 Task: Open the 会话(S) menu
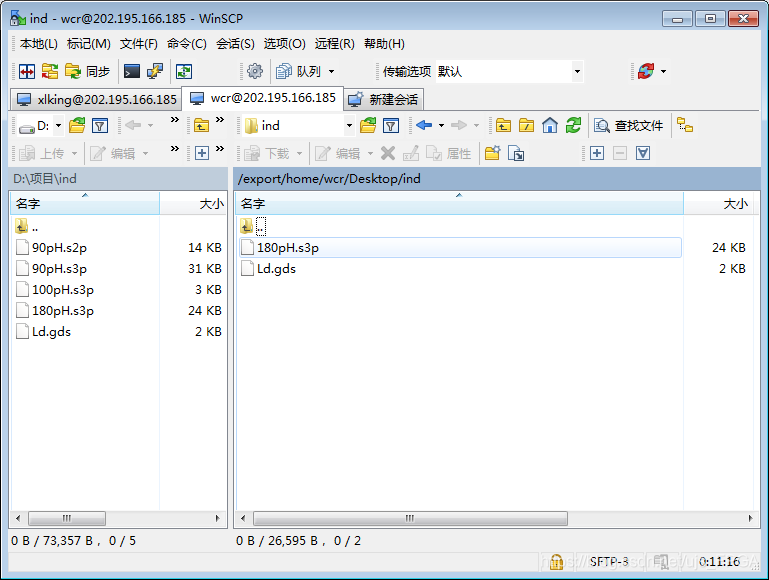coord(235,44)
